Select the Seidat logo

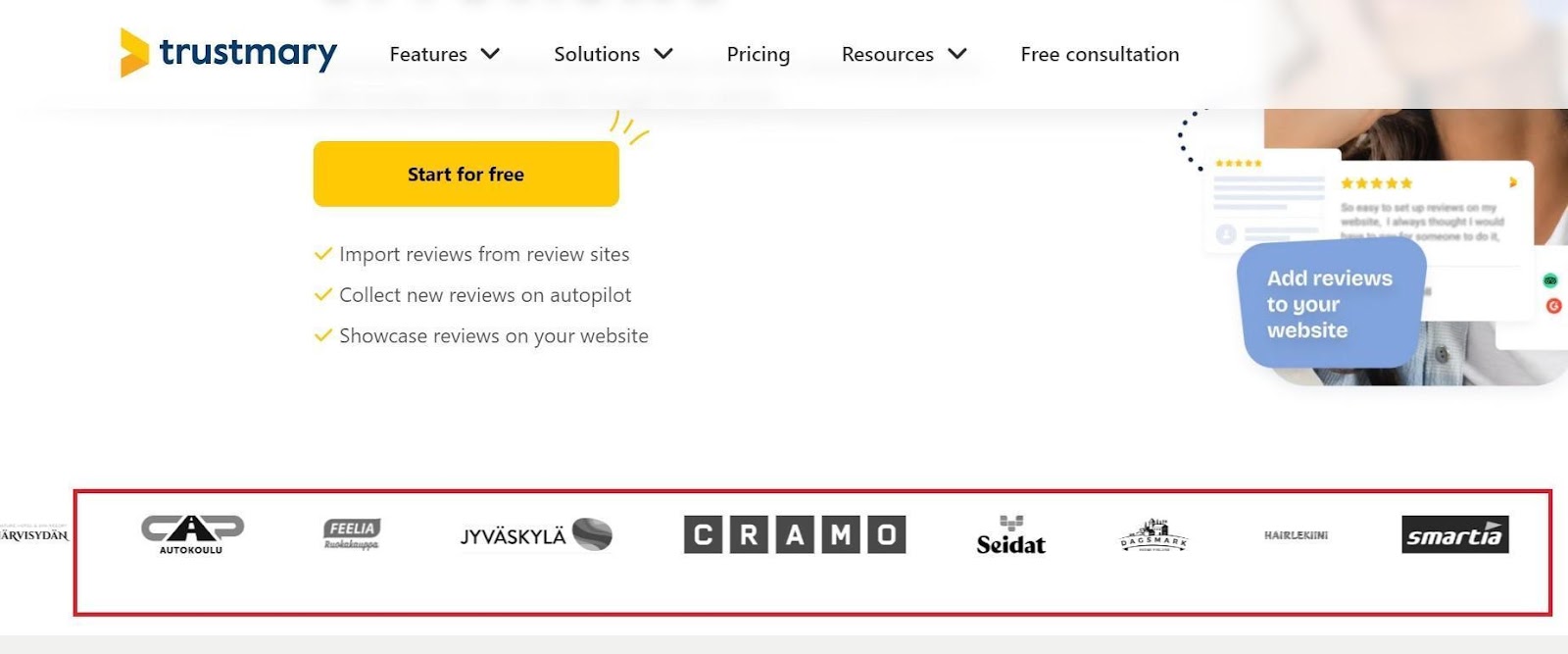[1011, 535]
